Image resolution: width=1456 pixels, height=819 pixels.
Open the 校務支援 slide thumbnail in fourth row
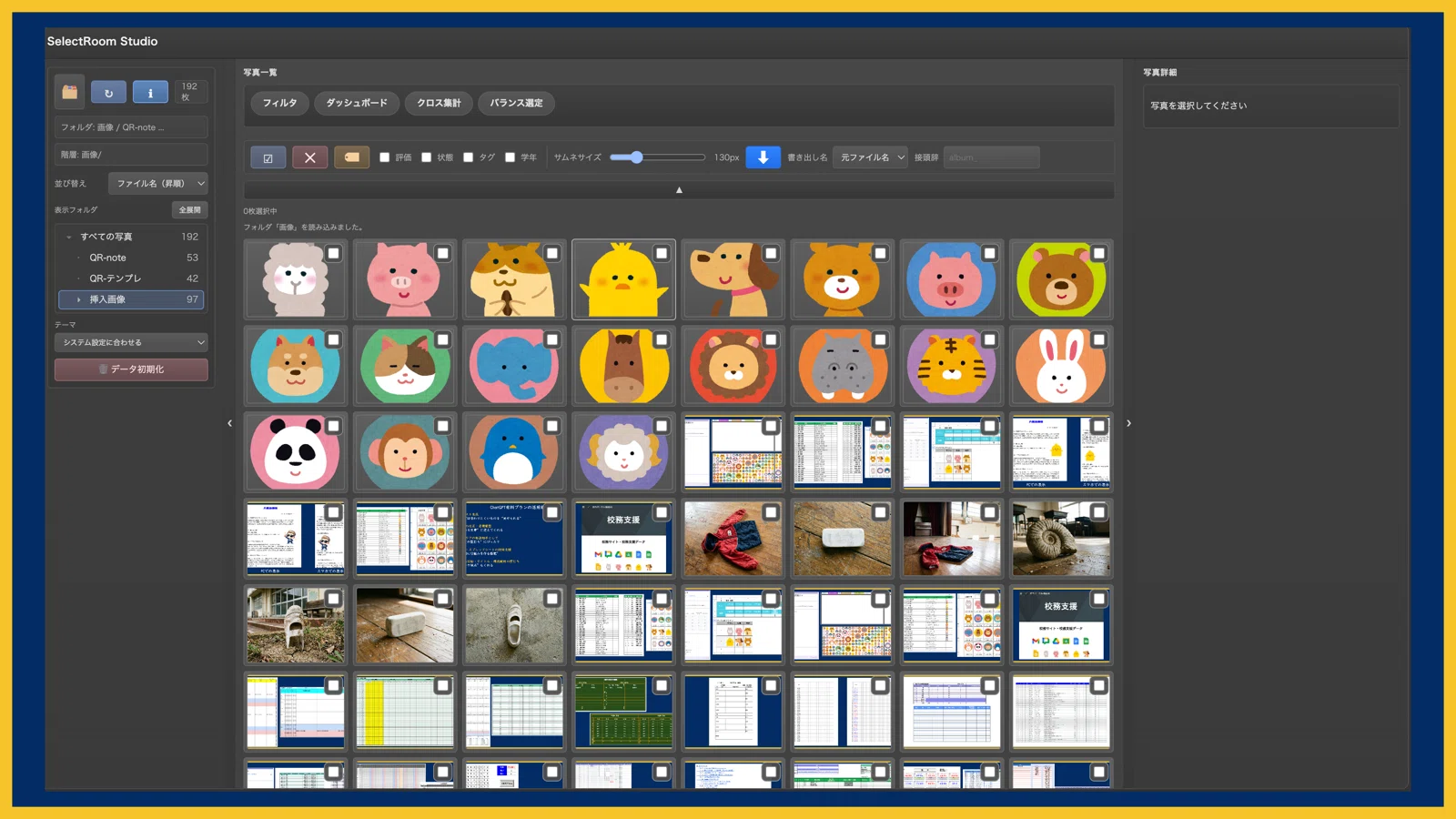[623, 539]
